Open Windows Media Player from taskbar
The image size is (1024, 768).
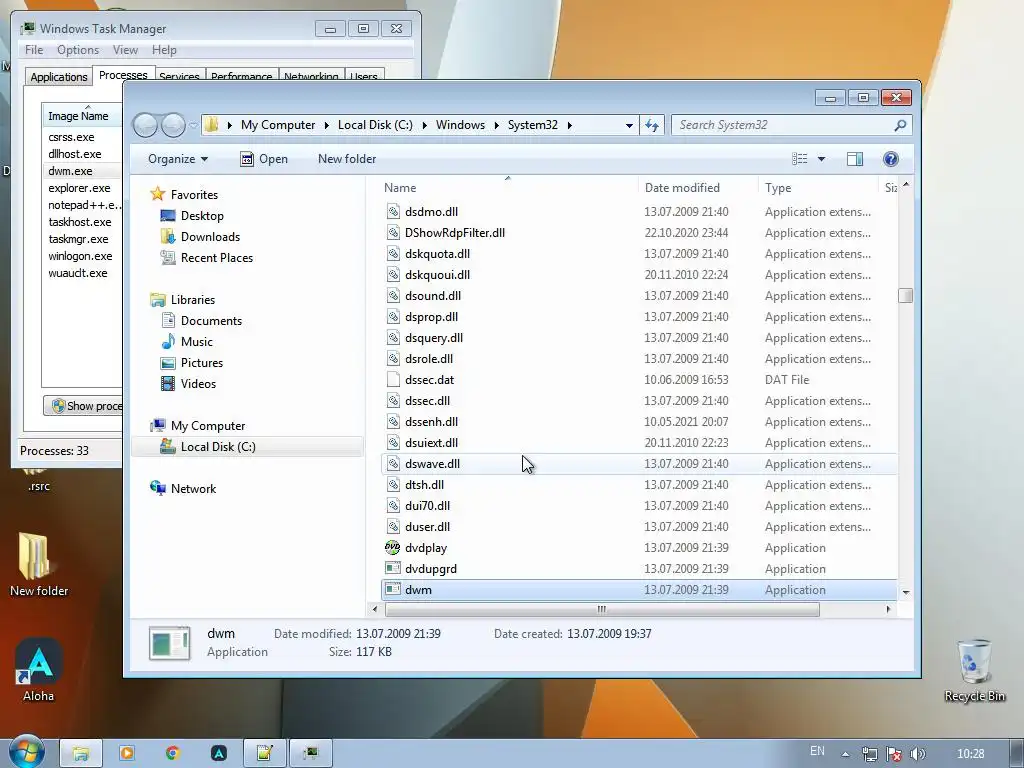pos(127,754)
